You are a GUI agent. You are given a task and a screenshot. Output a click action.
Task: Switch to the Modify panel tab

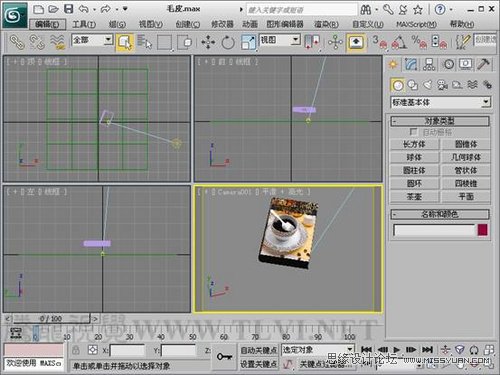pyautogui.click(x=411, y=64)
